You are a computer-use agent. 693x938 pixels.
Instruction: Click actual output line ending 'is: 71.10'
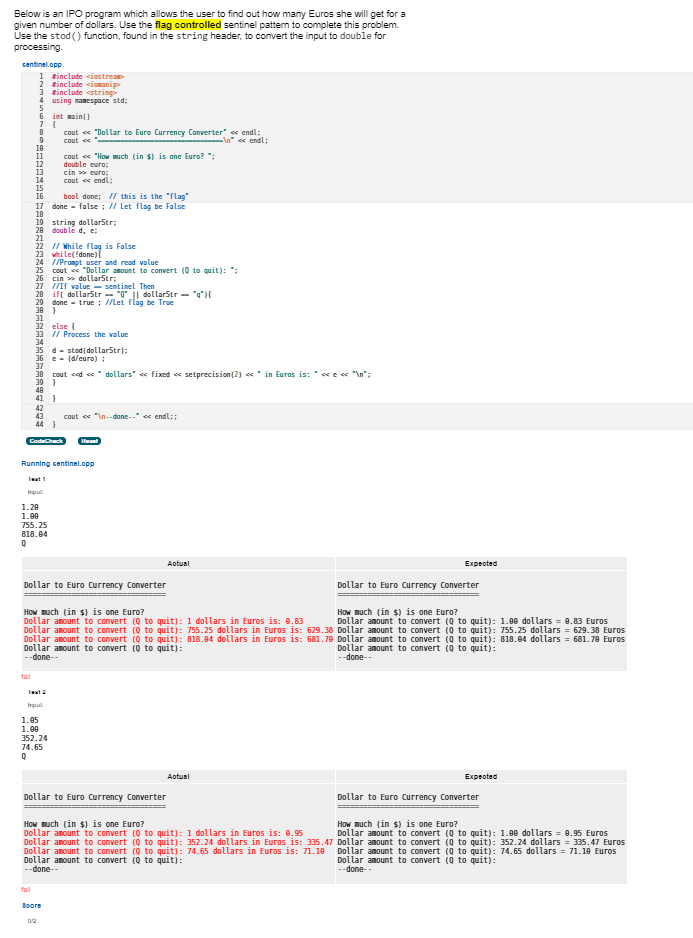(174, 851)
